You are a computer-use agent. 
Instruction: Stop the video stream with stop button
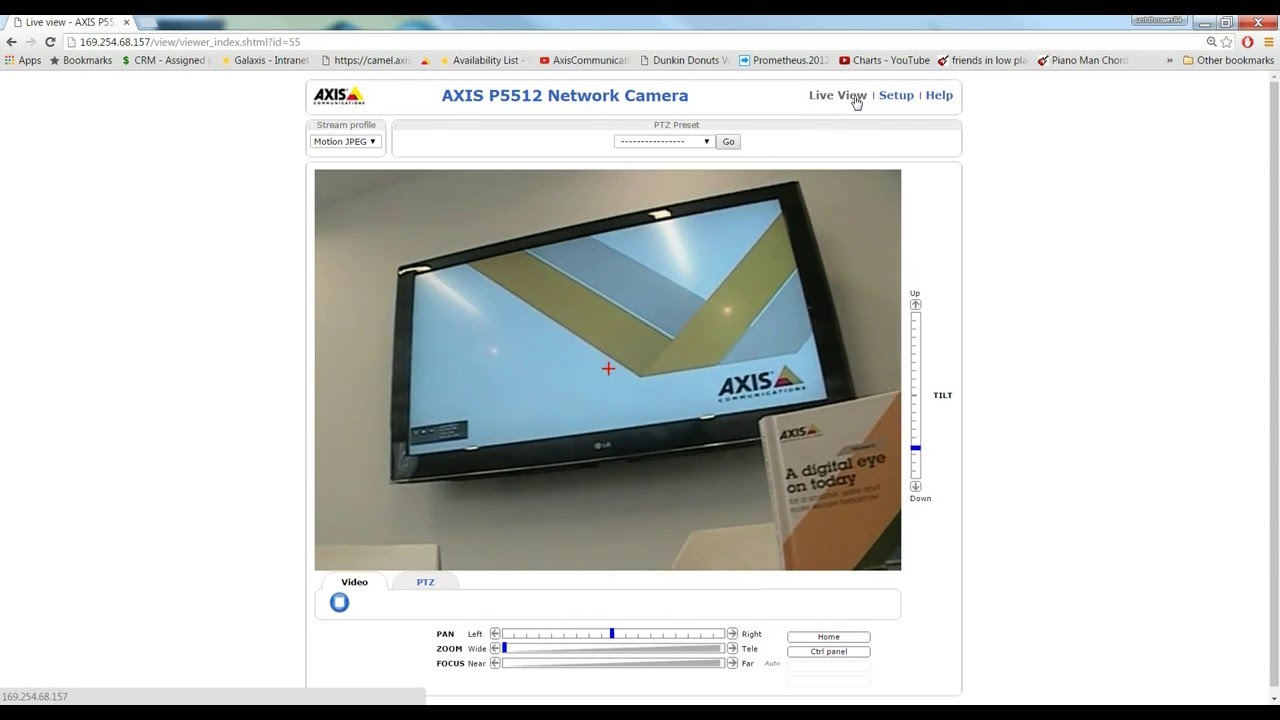340,602
